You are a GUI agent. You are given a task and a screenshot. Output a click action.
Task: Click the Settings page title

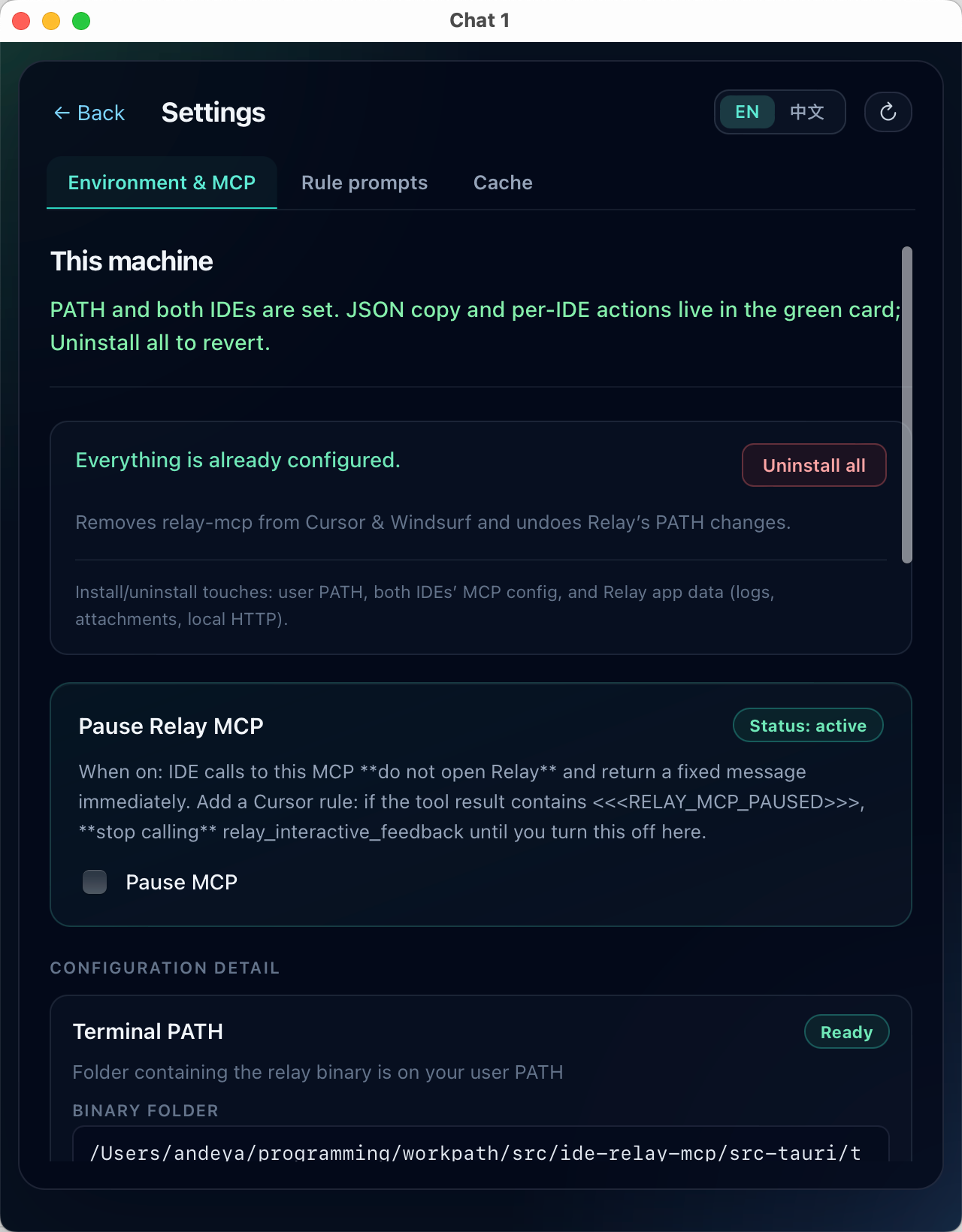[x=213, y=112]
